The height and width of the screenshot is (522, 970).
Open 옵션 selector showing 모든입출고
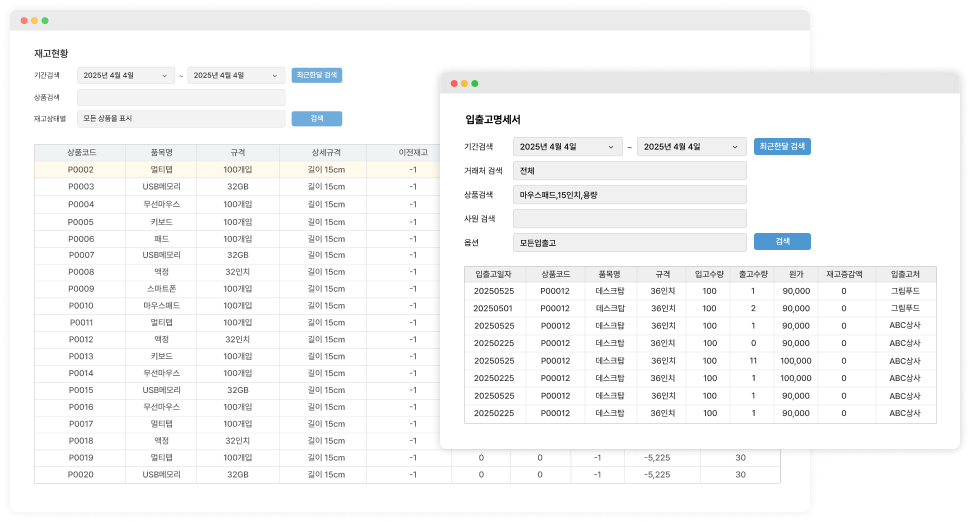[630, 242]
